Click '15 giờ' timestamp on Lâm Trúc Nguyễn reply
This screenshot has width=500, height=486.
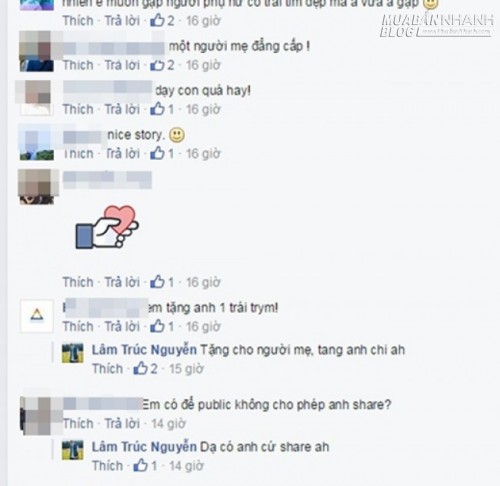tap(186, 369)
